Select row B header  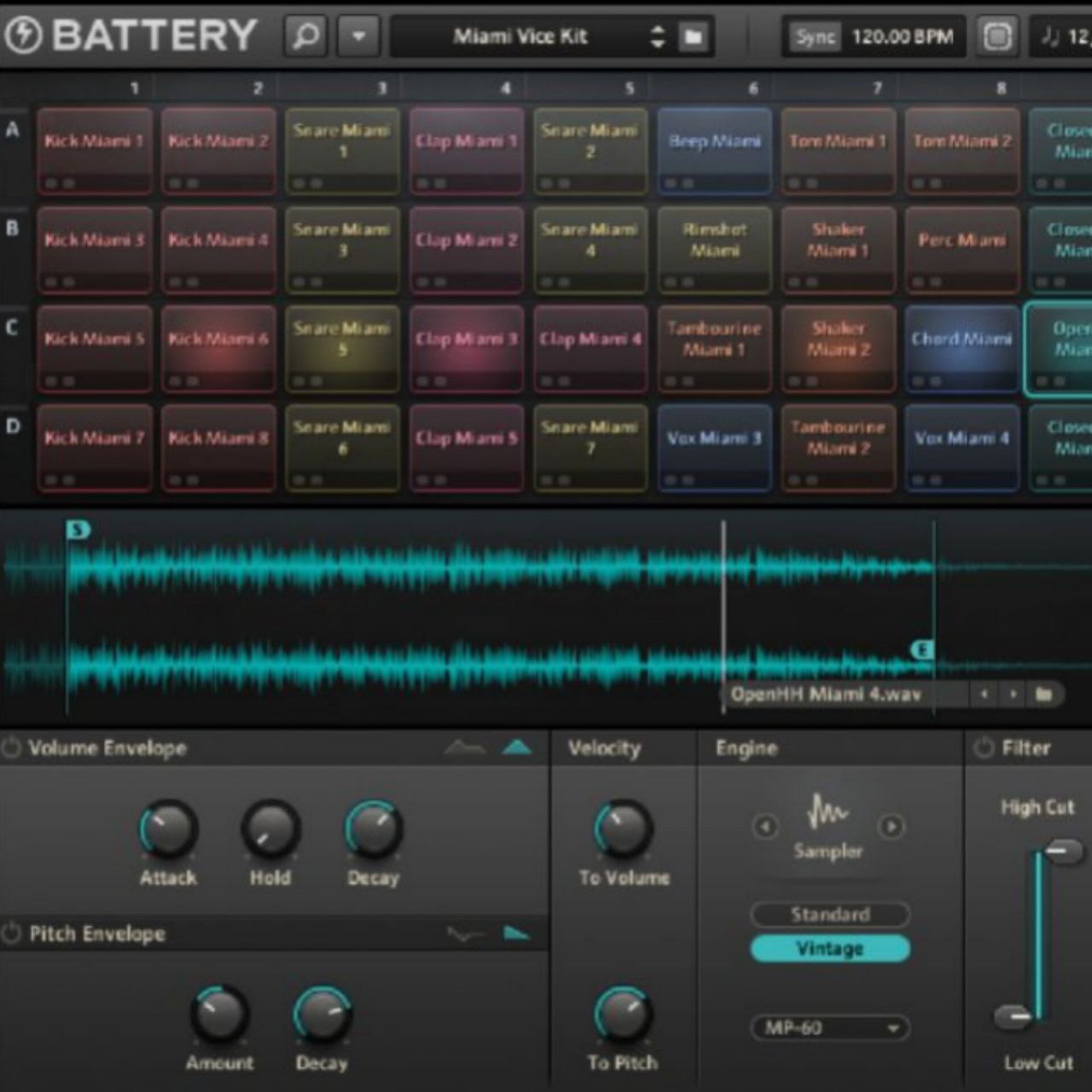coord(13,229)
